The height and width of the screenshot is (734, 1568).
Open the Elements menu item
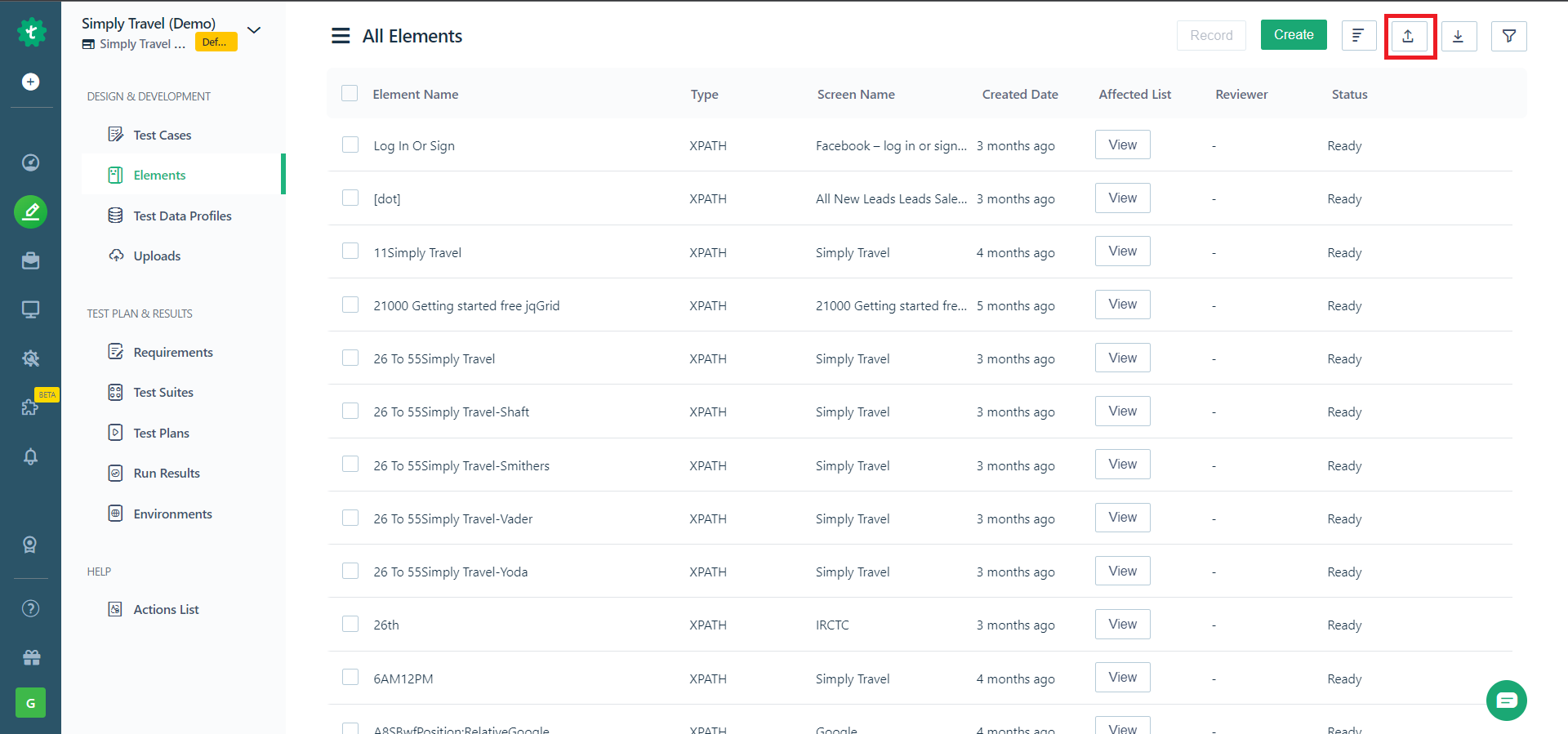[183, 175]
